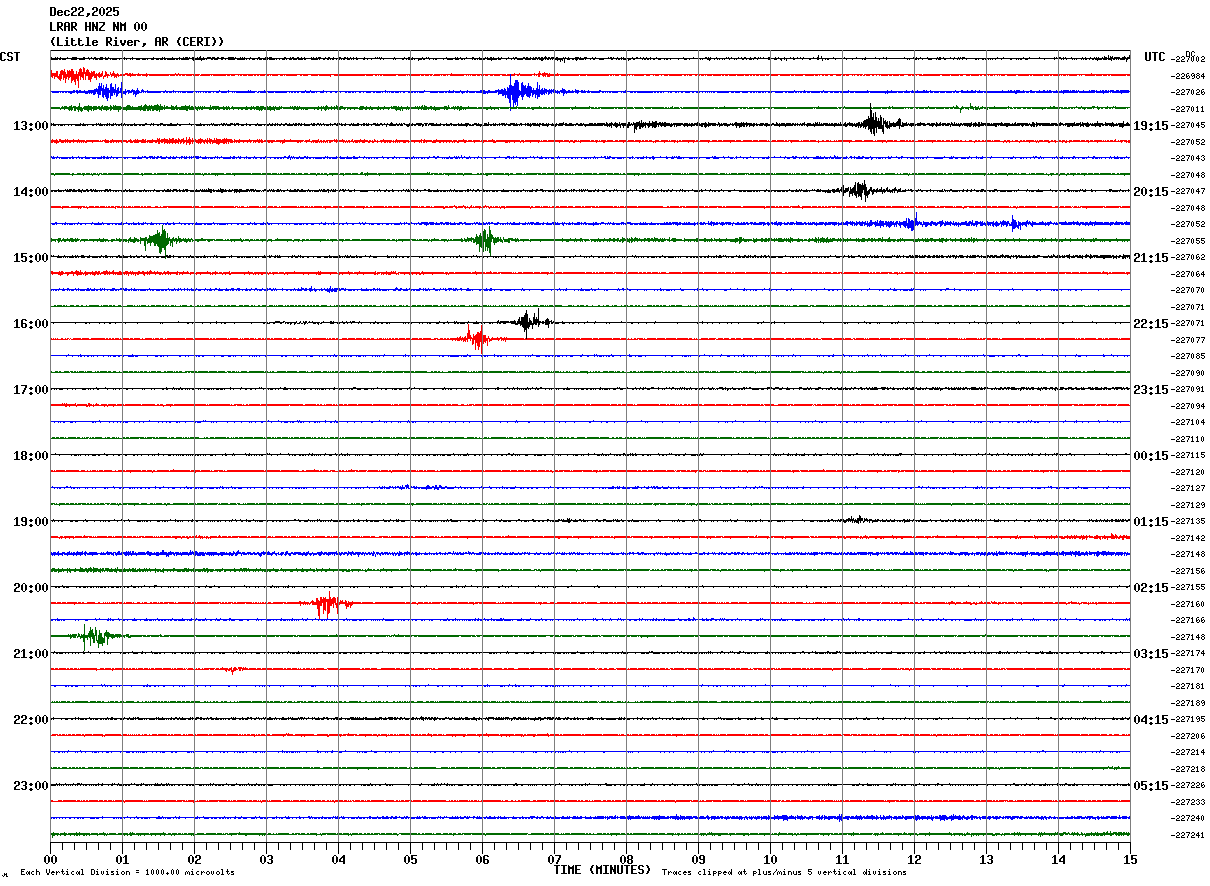The width and height of the screenshot is (1210, 886).
Task: Select the DC offset value -227055
Action: [x=1187, y=241]
